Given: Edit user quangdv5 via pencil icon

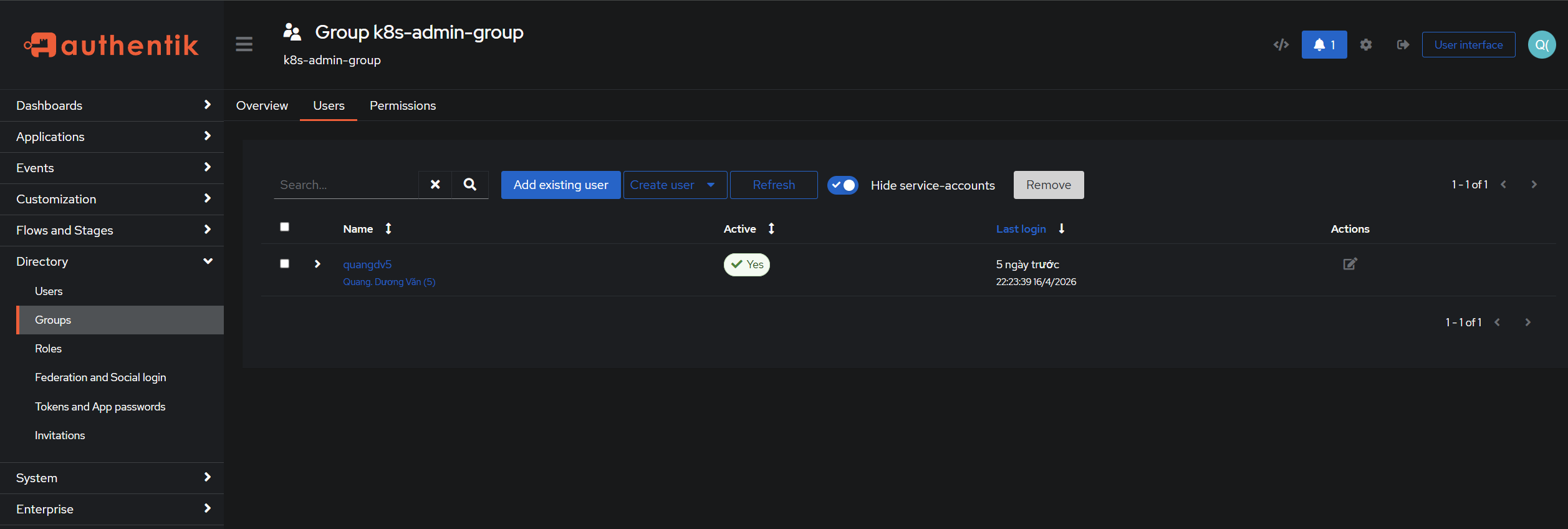Looking at the screenshot, I should point(1350,264).
